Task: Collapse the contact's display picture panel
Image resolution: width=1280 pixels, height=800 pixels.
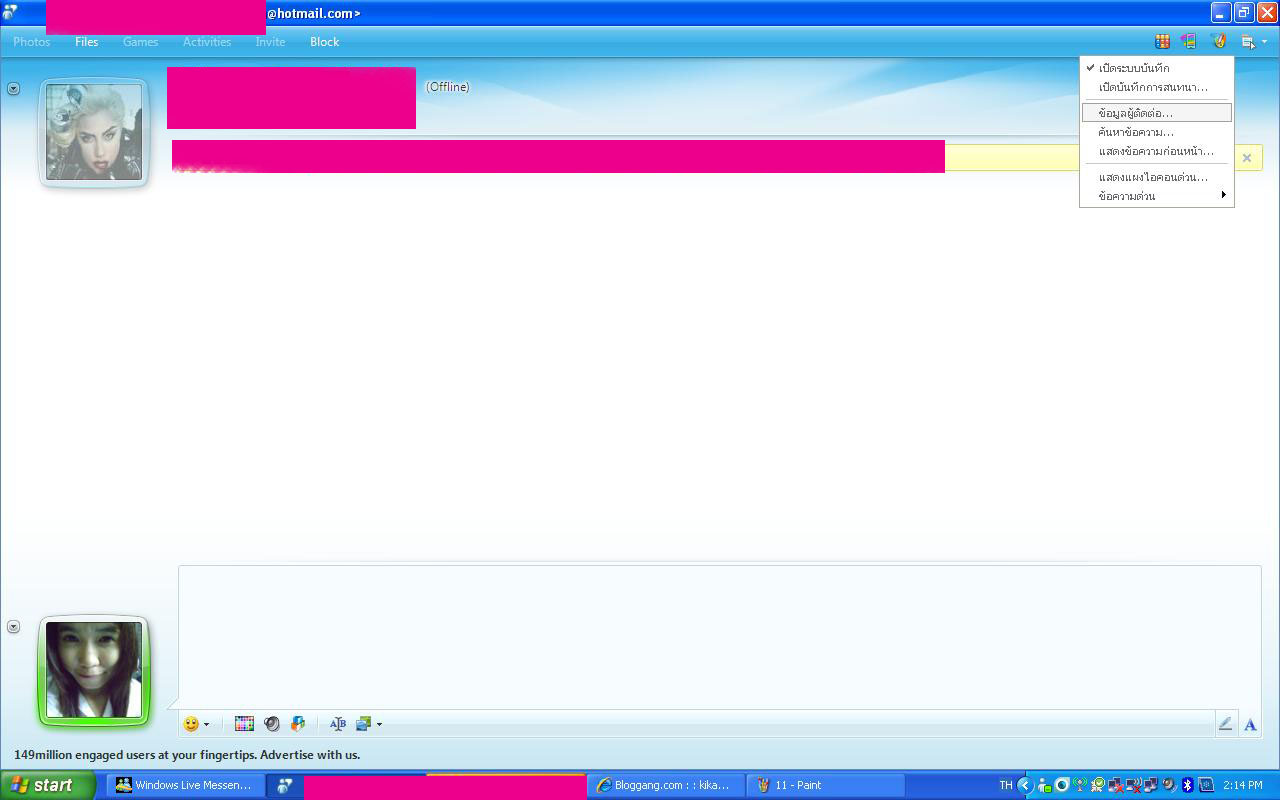Action: (x=13, y=88)
